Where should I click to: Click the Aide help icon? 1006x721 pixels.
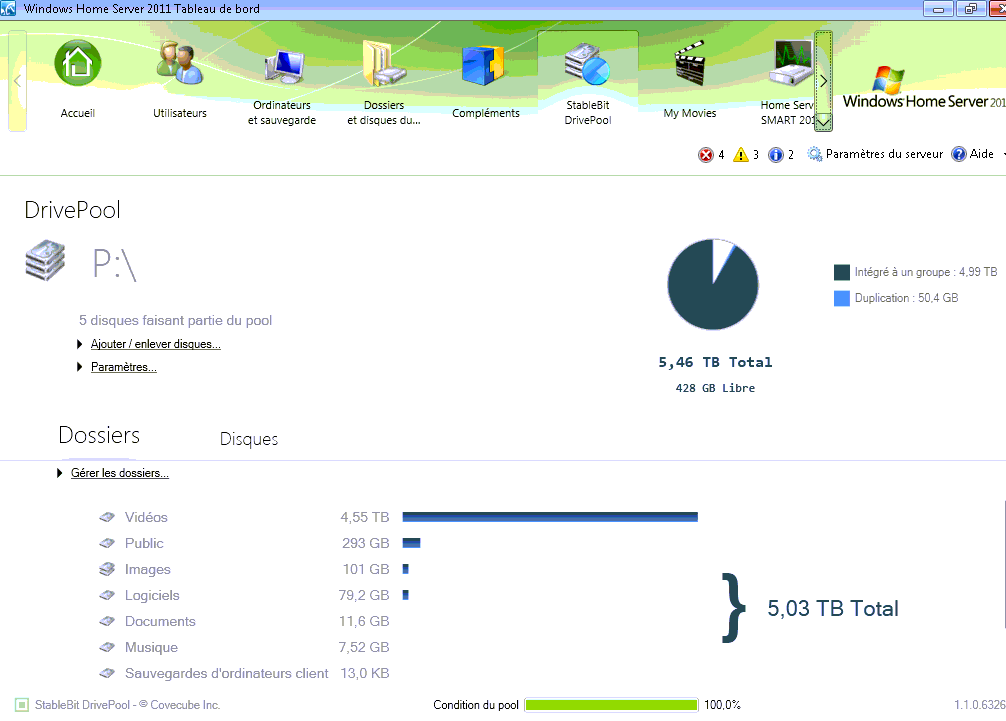click(959, 154)
